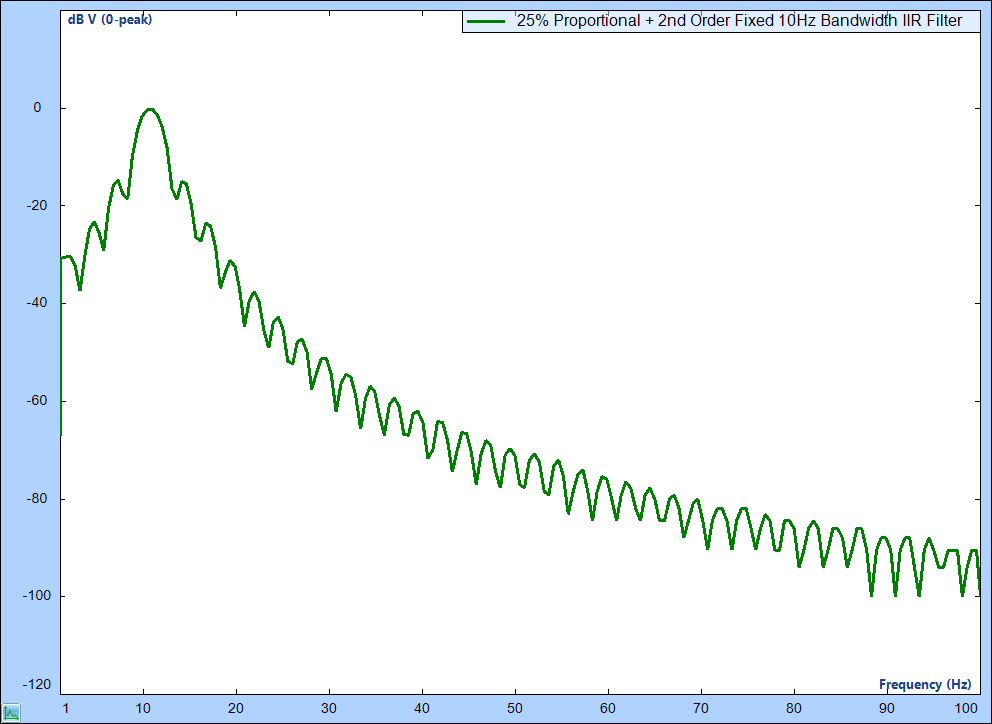Click the x-axis value 10

pos(144,708)
